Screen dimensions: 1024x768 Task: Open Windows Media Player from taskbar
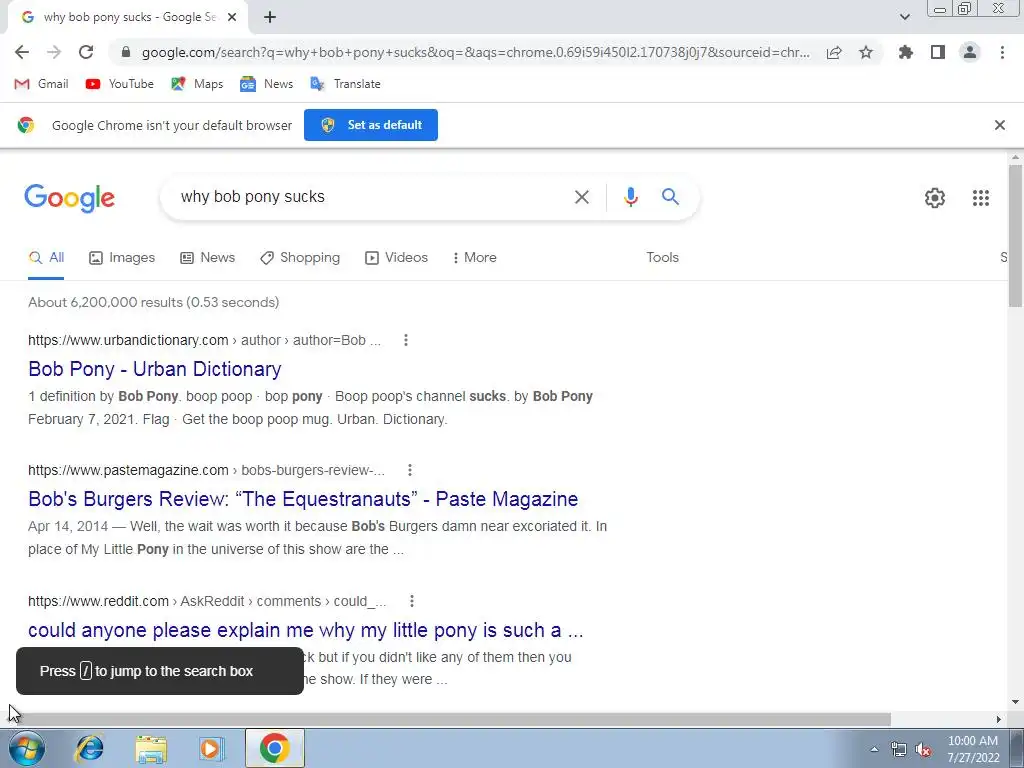211,748
